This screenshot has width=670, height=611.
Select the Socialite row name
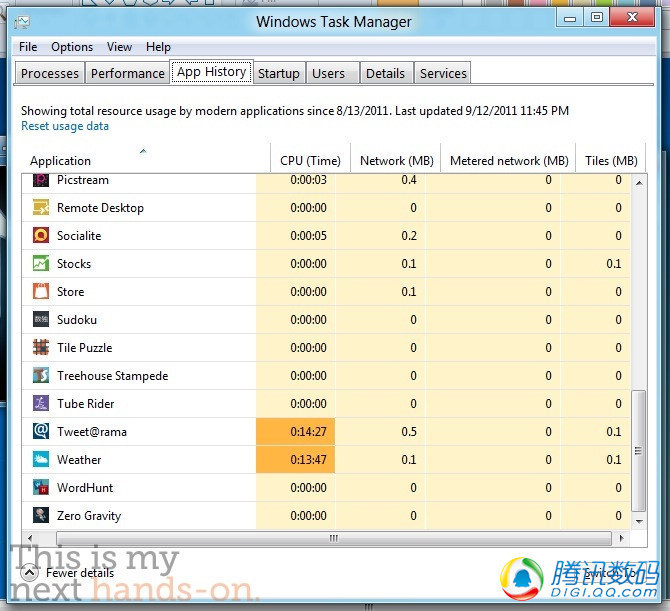79,235
